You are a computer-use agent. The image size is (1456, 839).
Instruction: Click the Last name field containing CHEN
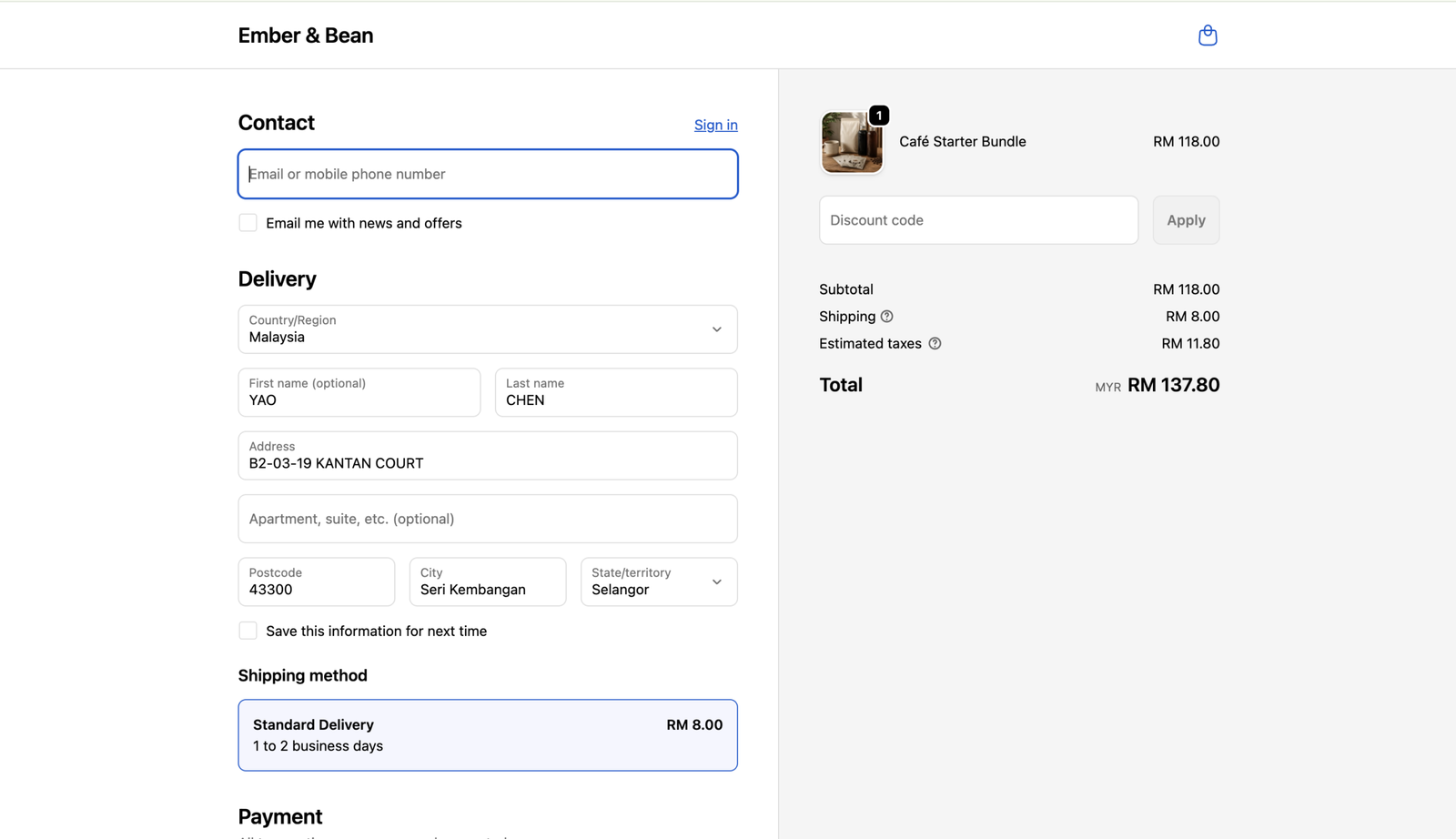tap(616, 392)
